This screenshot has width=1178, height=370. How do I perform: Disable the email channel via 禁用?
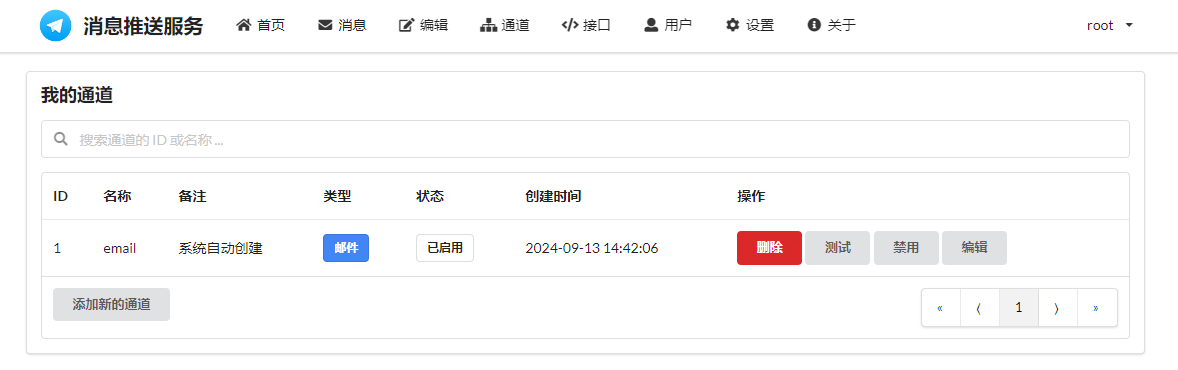click(906, 248)
